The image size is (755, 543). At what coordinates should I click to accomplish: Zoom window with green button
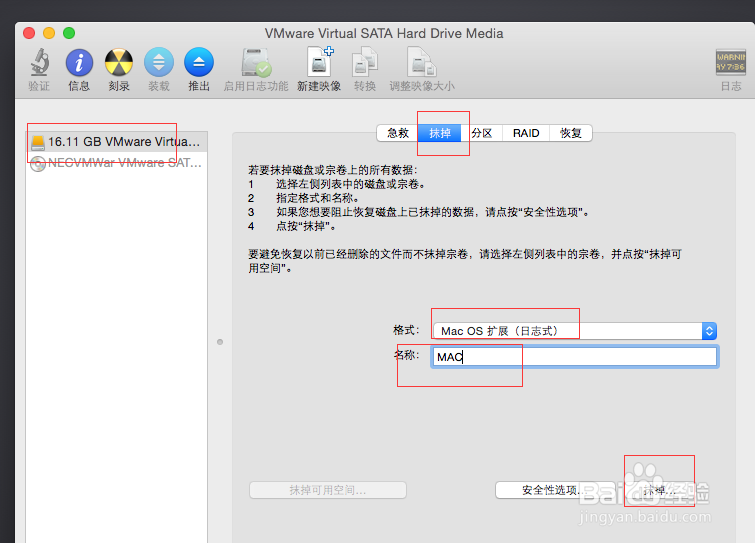[69, 33]
